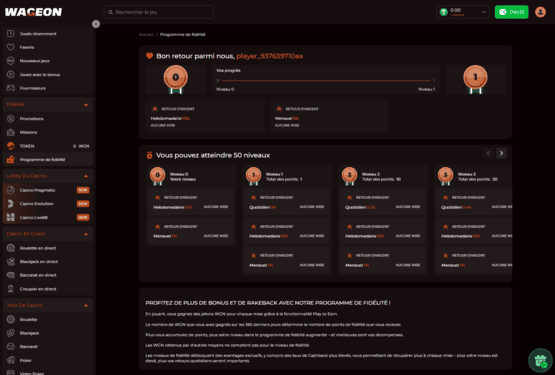Click the Rechercher le jeu search field
The width and height of the screenshot is (555, 375).
pyautogui.click(x=159, y=12)
